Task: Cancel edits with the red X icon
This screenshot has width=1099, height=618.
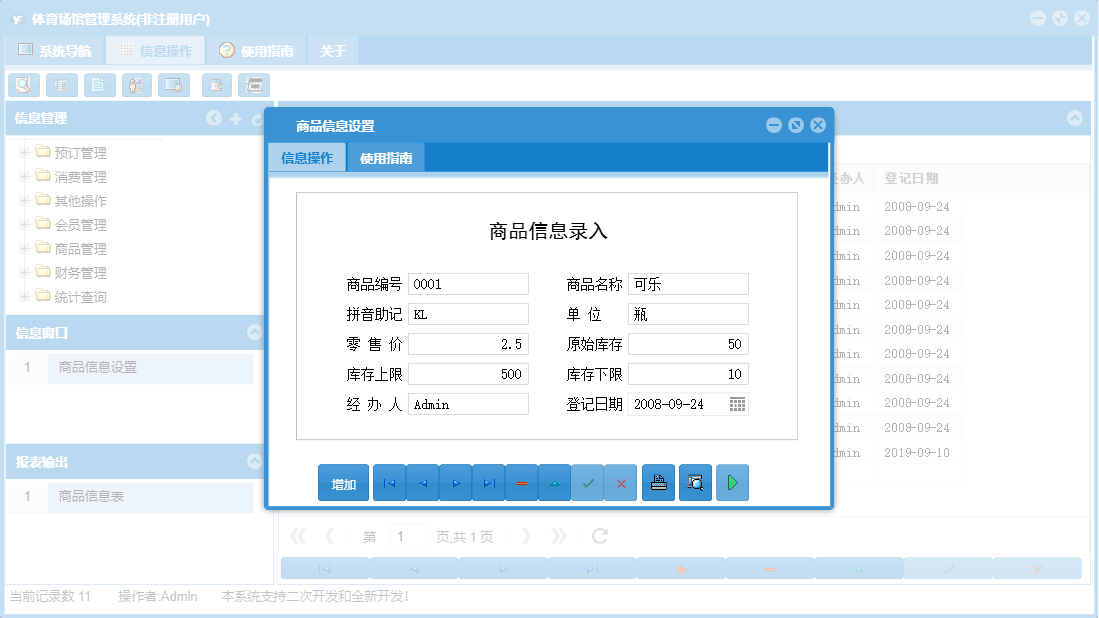Action: coord(621,482)
